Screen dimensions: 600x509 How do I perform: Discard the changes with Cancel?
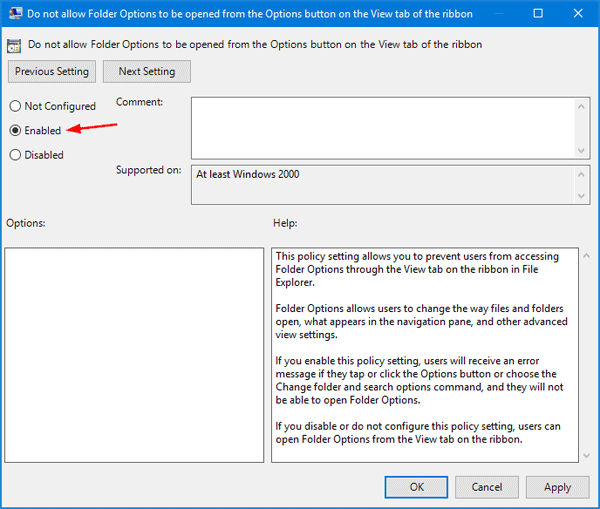click(x=487, y=487)
